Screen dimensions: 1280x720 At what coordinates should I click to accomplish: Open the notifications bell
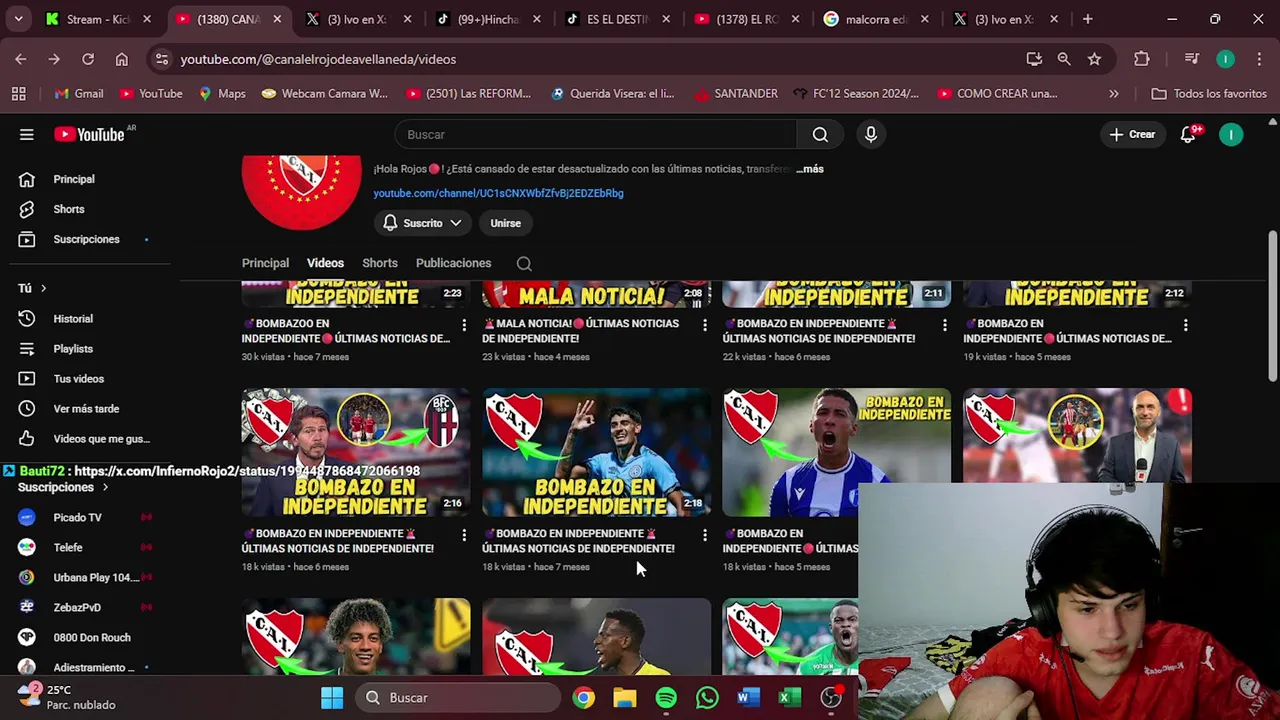pyautogui.click(x=1188, y=134)
